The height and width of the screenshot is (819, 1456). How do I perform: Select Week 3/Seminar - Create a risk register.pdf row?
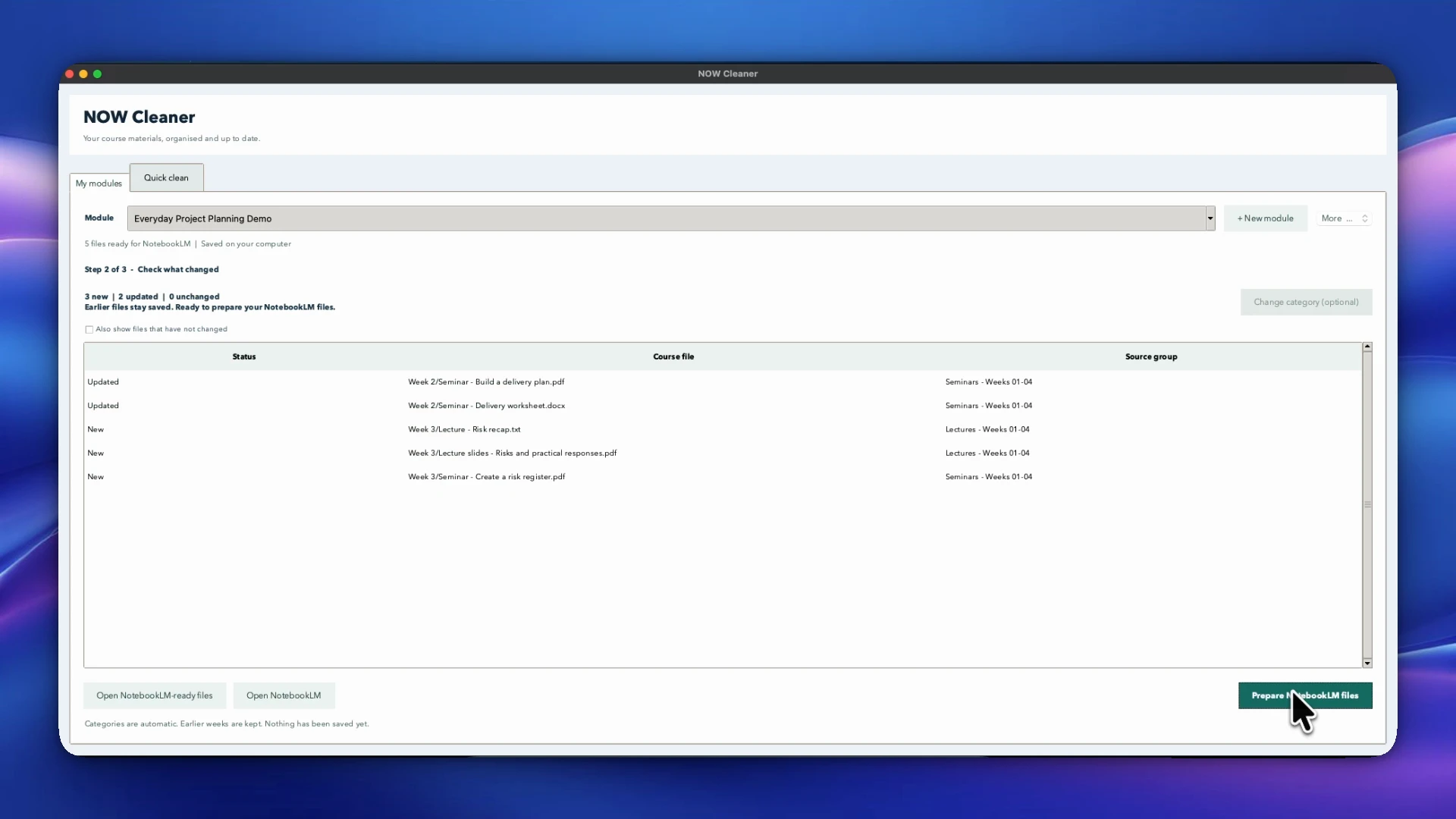[723, 477]
